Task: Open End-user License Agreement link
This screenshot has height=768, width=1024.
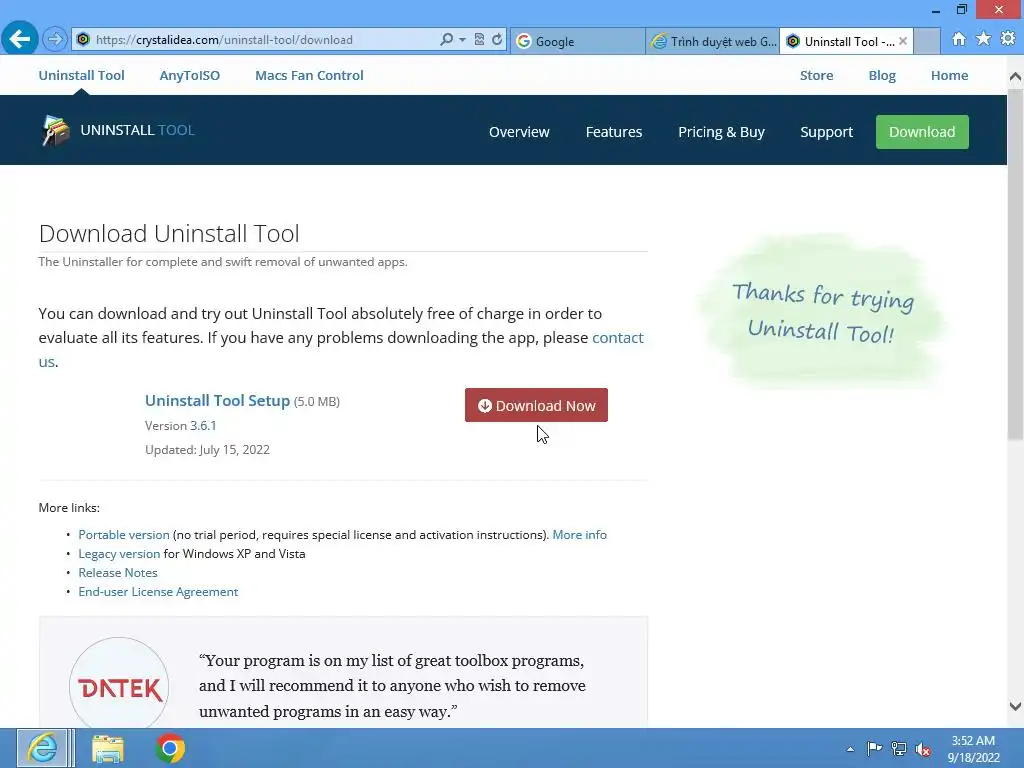Action: tap(158, 592)
